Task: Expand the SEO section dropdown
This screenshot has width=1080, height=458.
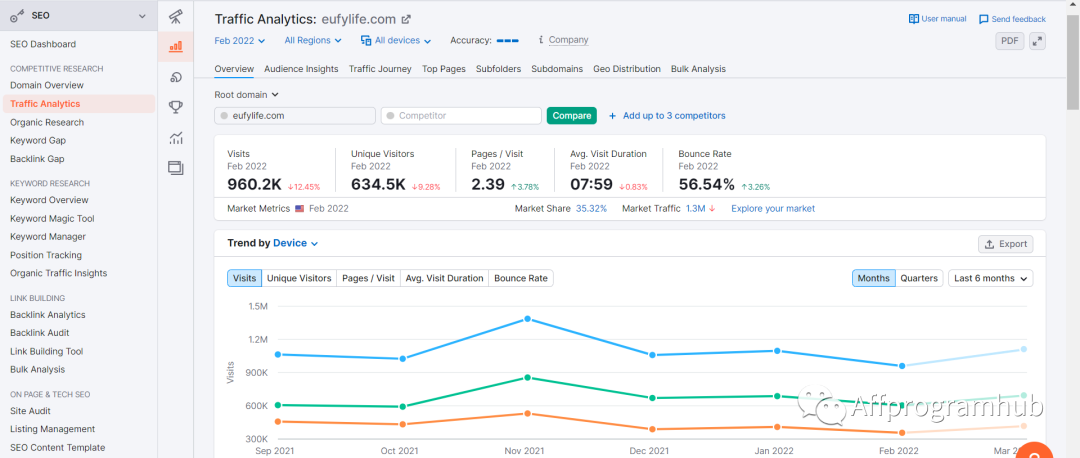Action: pyautogui.click(x=143, y=16)
